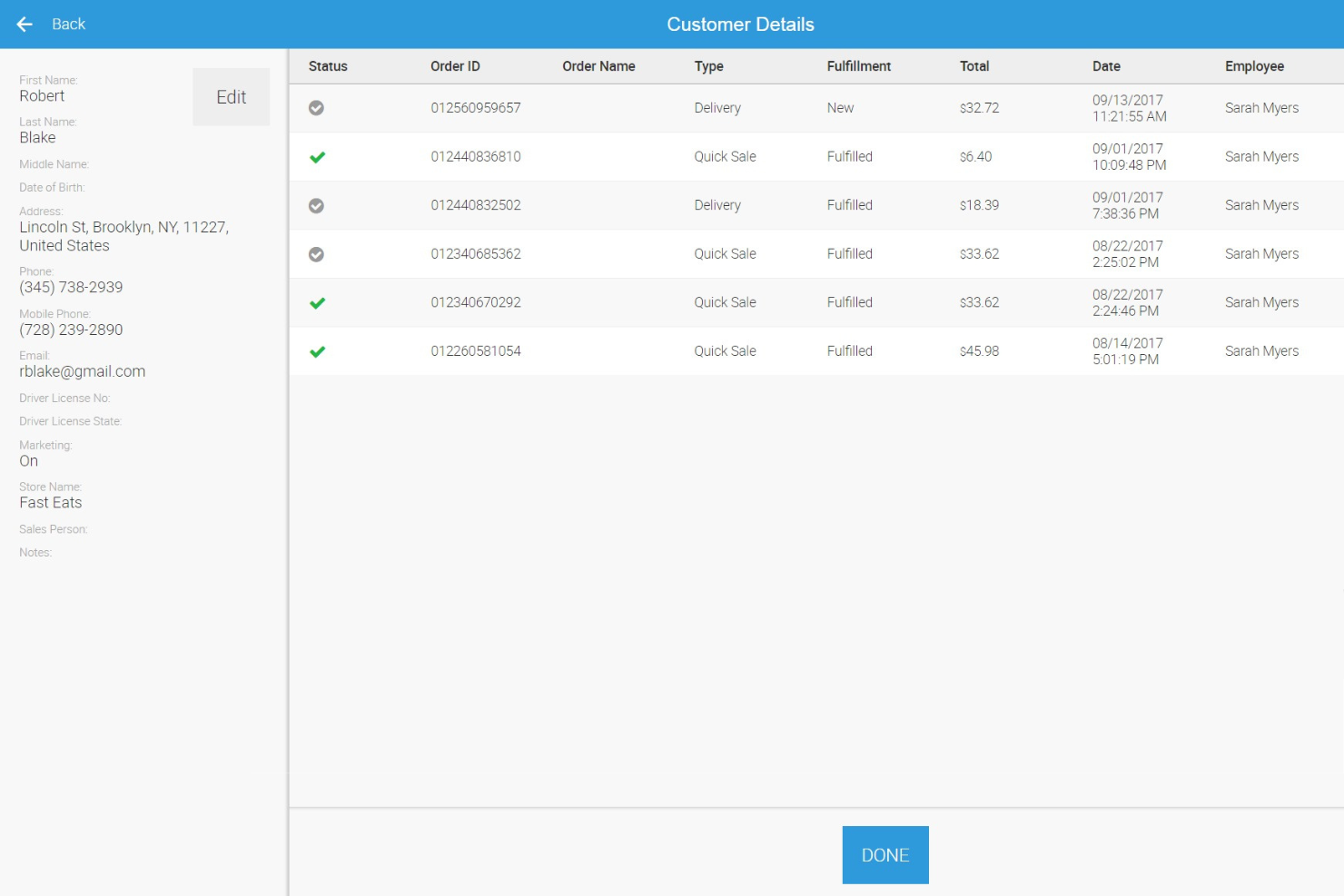Screen dimensions: 1344x896
Task: Sort orders by the Date column
Action: click(1105, 65)
